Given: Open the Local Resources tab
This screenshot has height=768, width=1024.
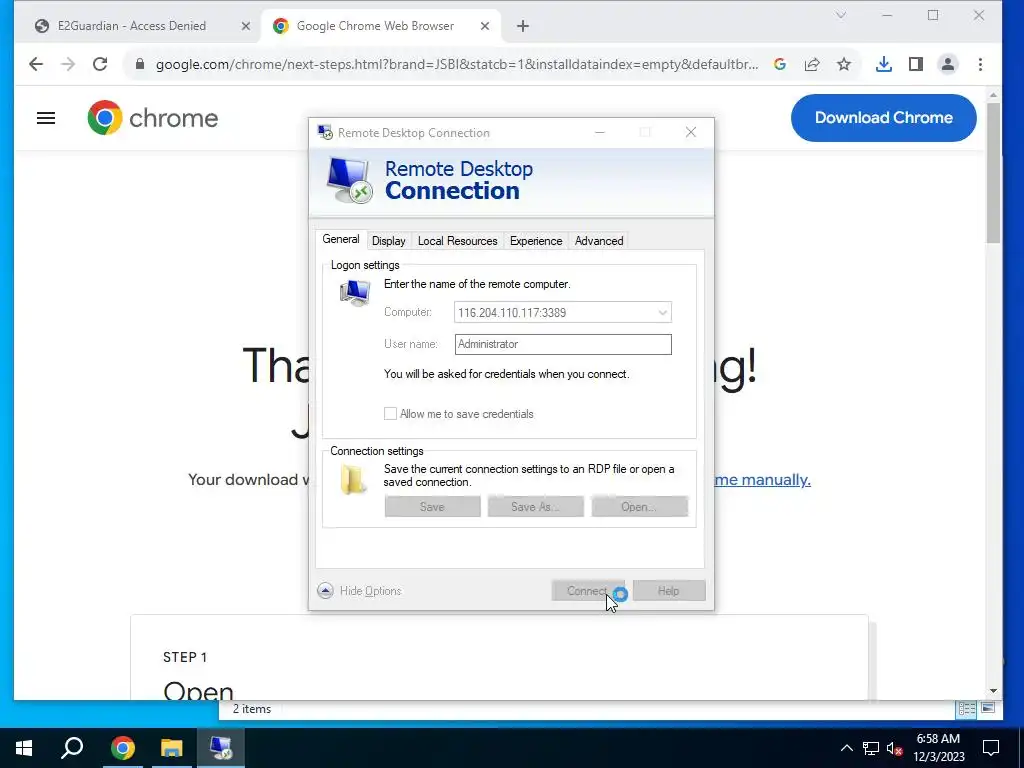Looking at the screenshot, I should (457, 241).
